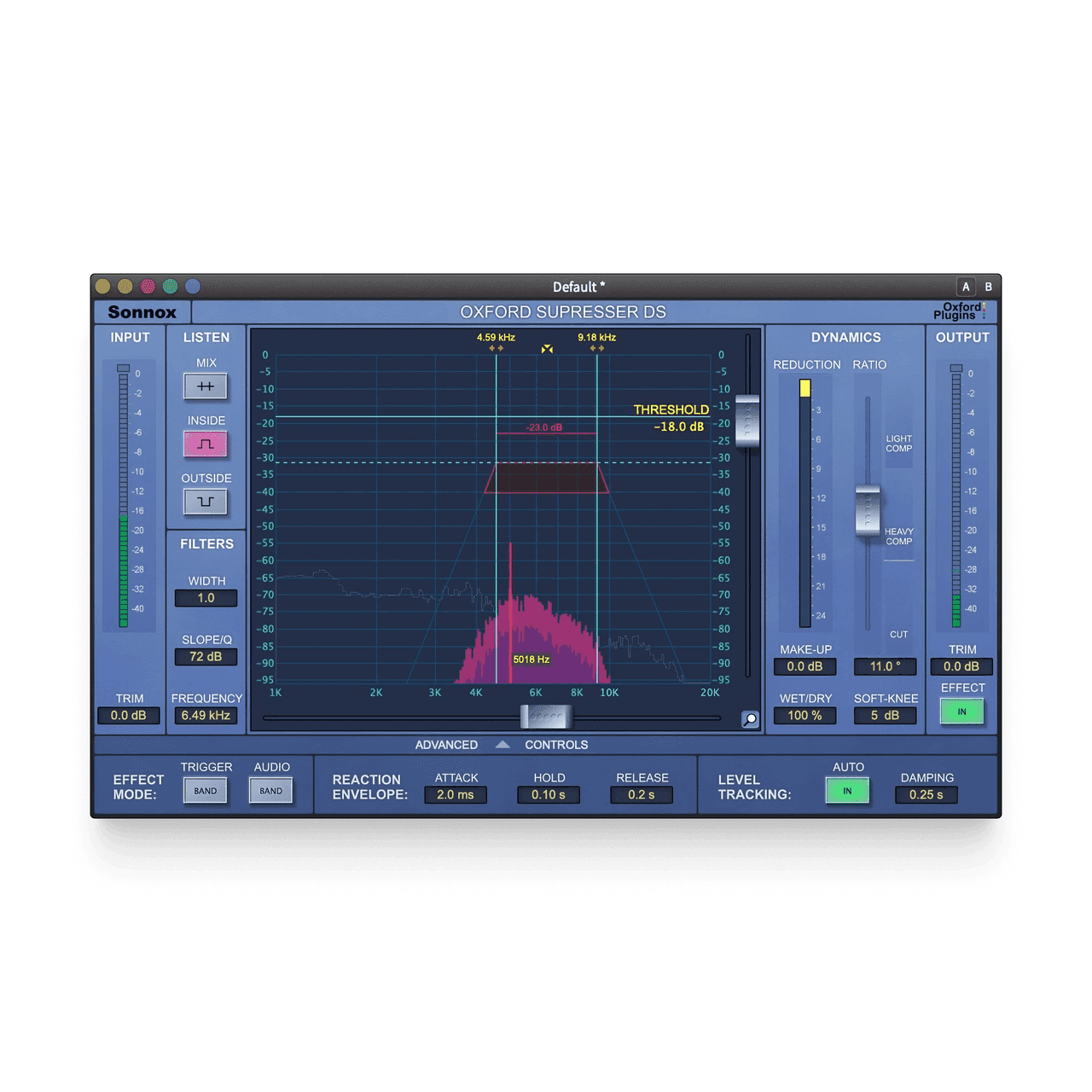The width and height of the screenshot is (1092, 1092).
Task: Select preset slot B
Action: coord(989,287)
